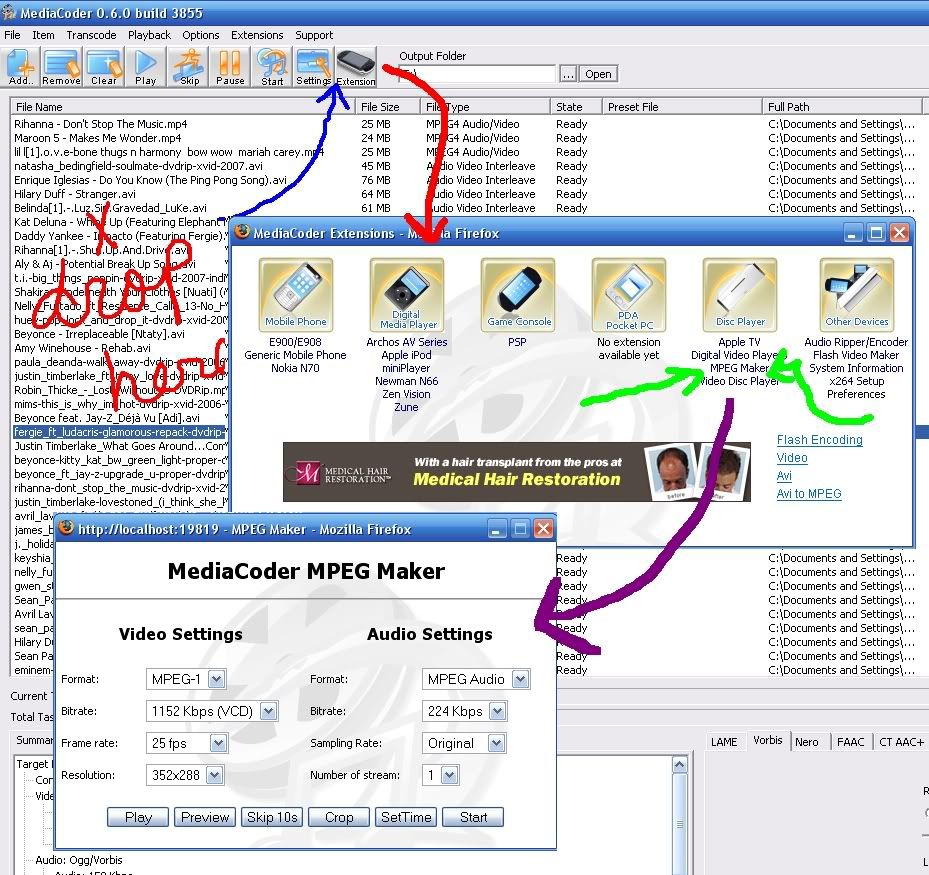Click scroll-up arrow of summary panel scrollbar

(680, 764)
